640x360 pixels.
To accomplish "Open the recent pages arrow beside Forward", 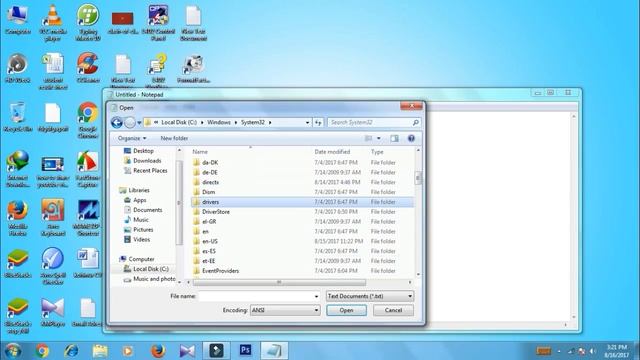I will pyautogui.click(x=139, y=122).
